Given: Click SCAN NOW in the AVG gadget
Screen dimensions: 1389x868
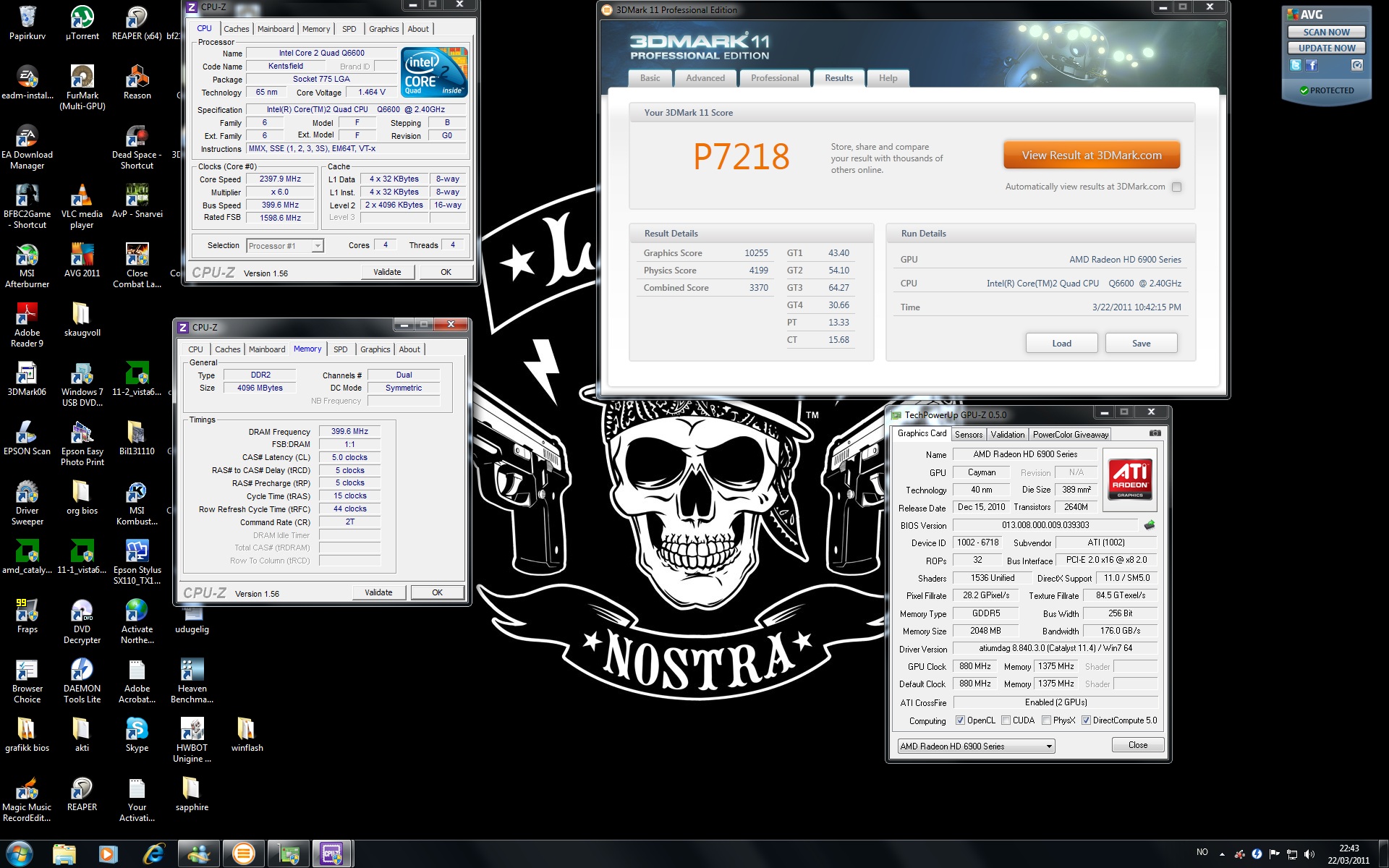Looking at the screenshot, I should pyautogui.click(x=1326, y=32).
